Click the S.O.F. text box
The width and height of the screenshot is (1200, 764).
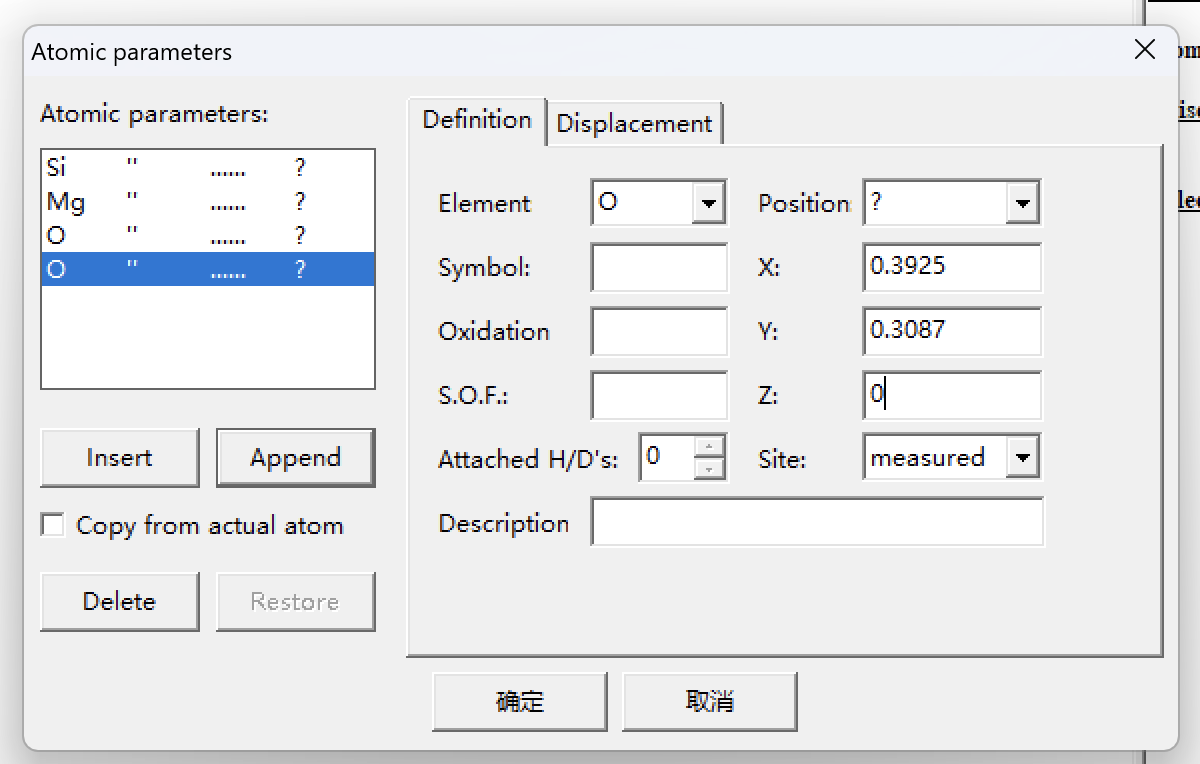[x=659, y=396]
